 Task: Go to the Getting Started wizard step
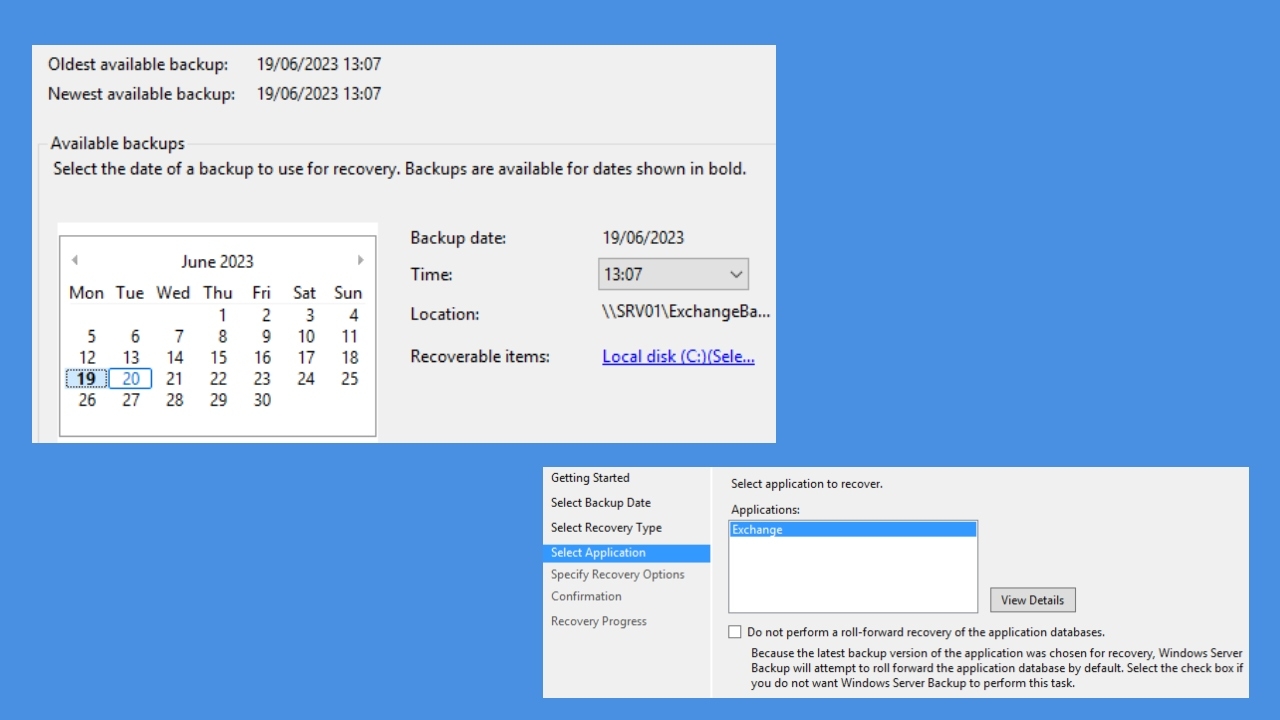[590, 477]
